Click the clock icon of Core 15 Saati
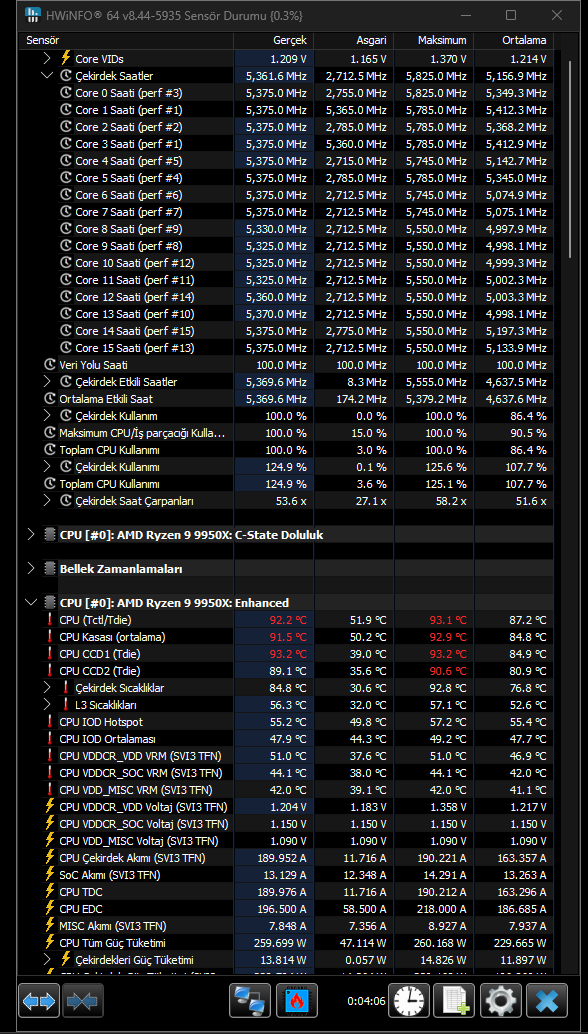Image resolution: width=588 pixels, height=1034 pixels. tap(65, 348)
